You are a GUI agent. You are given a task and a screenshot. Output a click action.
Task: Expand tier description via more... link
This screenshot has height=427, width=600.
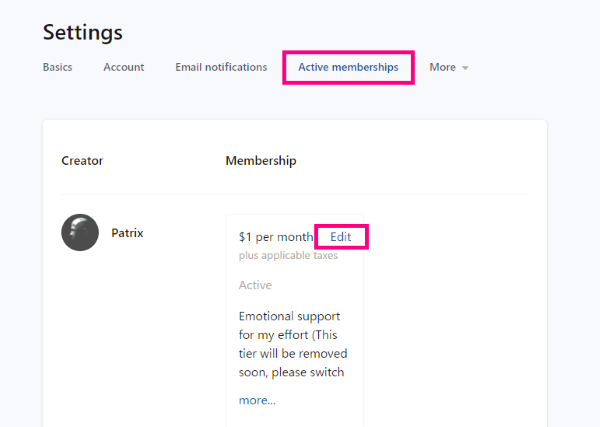(x=257, y=400)
